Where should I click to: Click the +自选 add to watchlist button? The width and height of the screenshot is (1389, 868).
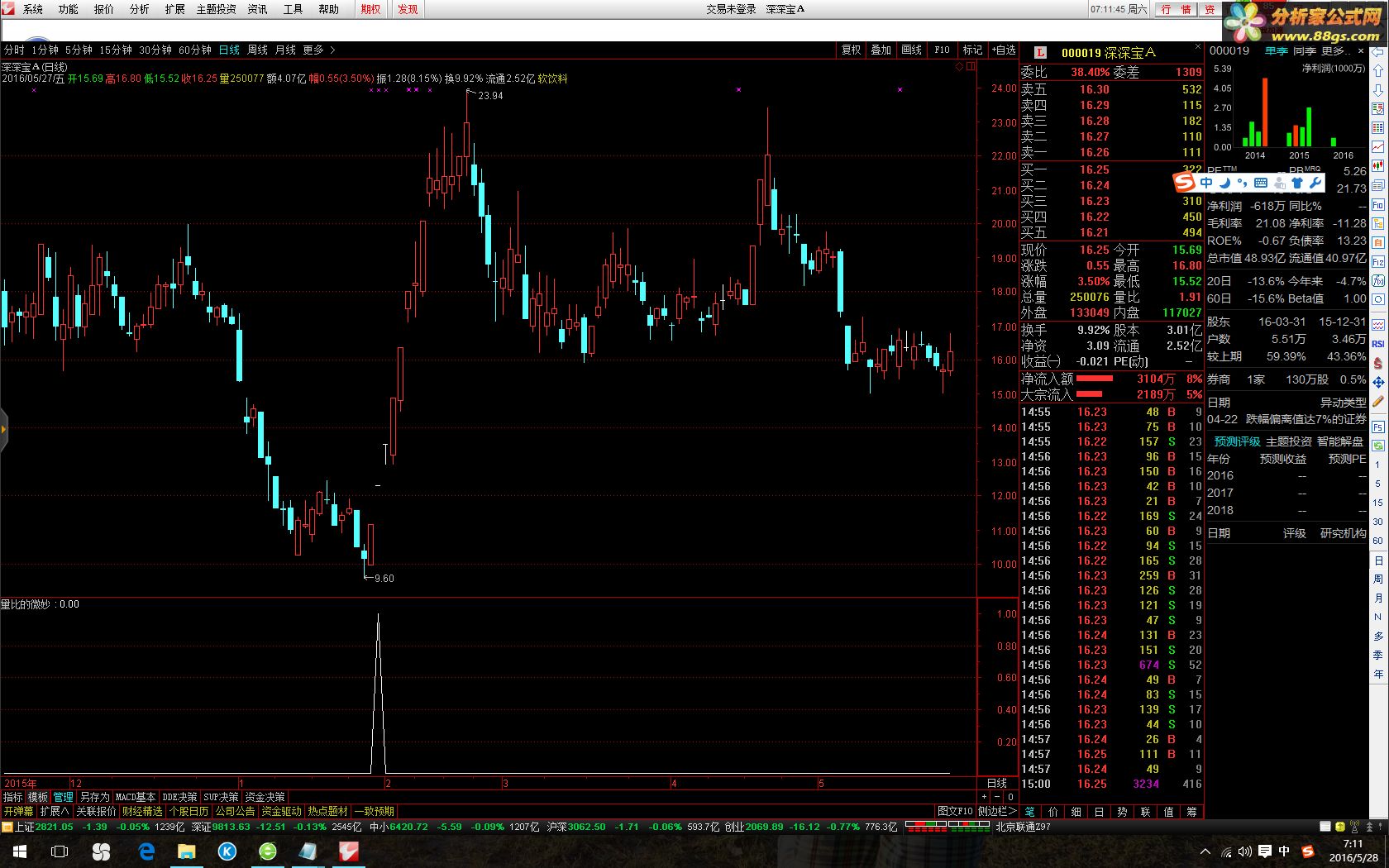tap(1004, 50)
